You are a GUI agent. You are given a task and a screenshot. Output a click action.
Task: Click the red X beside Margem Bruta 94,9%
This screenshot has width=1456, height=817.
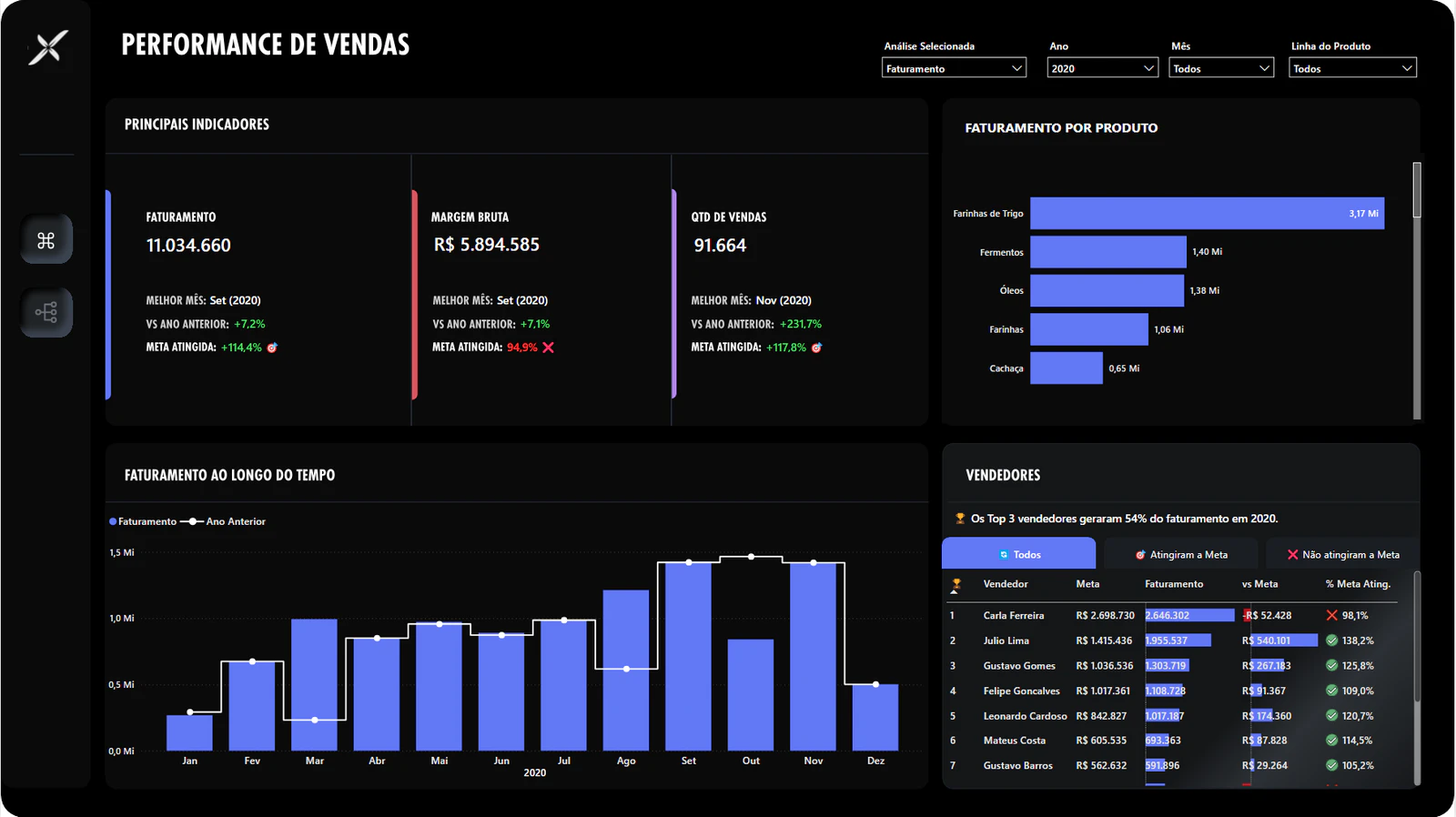click(x=548, y=348)
